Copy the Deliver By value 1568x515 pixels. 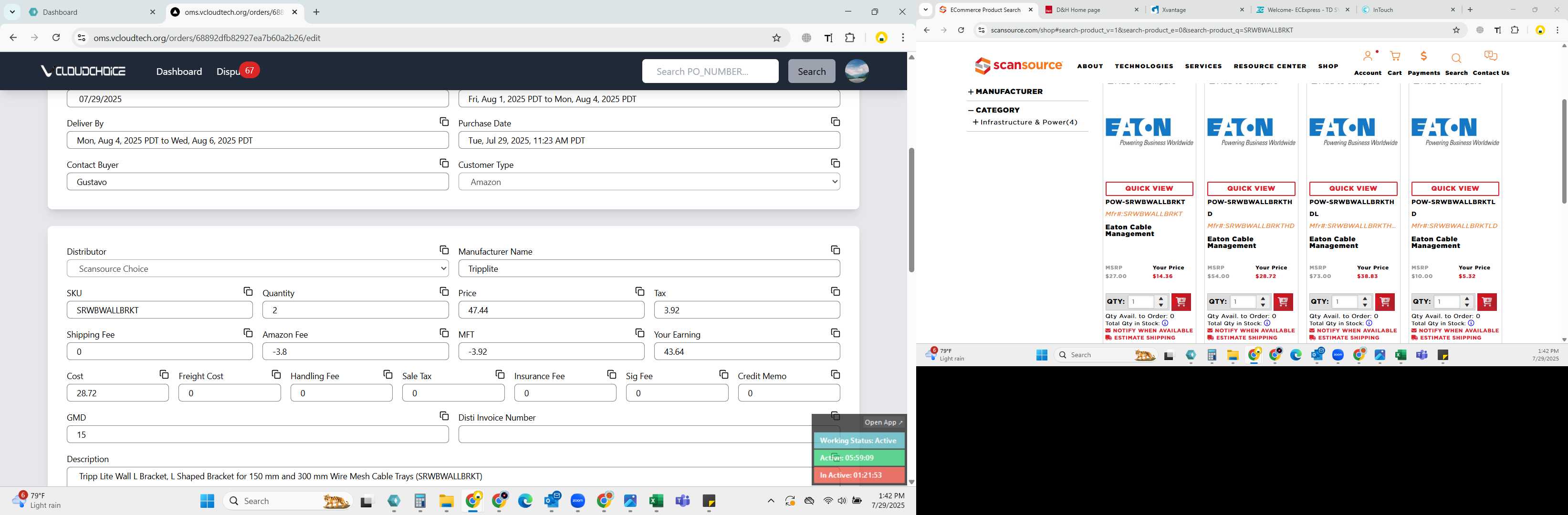(x=444, y=122)
